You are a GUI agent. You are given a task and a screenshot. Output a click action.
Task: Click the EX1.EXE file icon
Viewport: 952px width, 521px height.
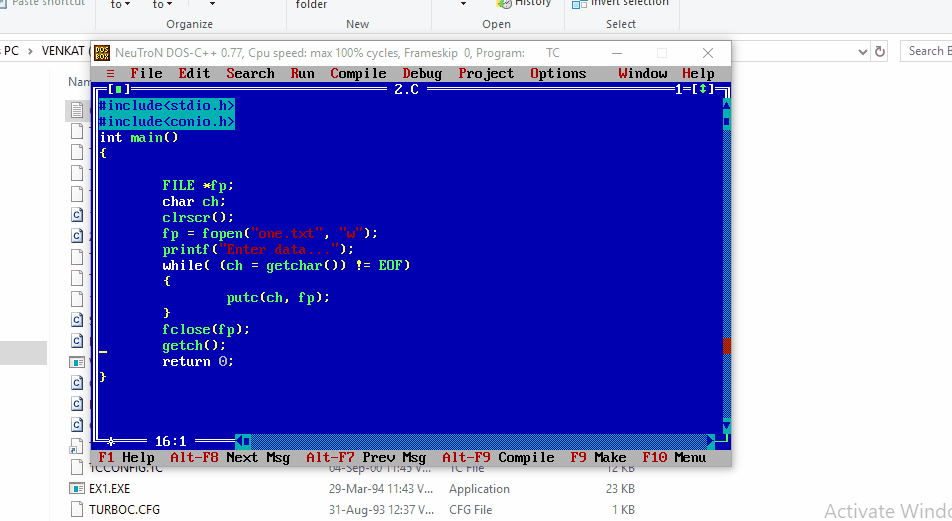[x=77, y=489]
